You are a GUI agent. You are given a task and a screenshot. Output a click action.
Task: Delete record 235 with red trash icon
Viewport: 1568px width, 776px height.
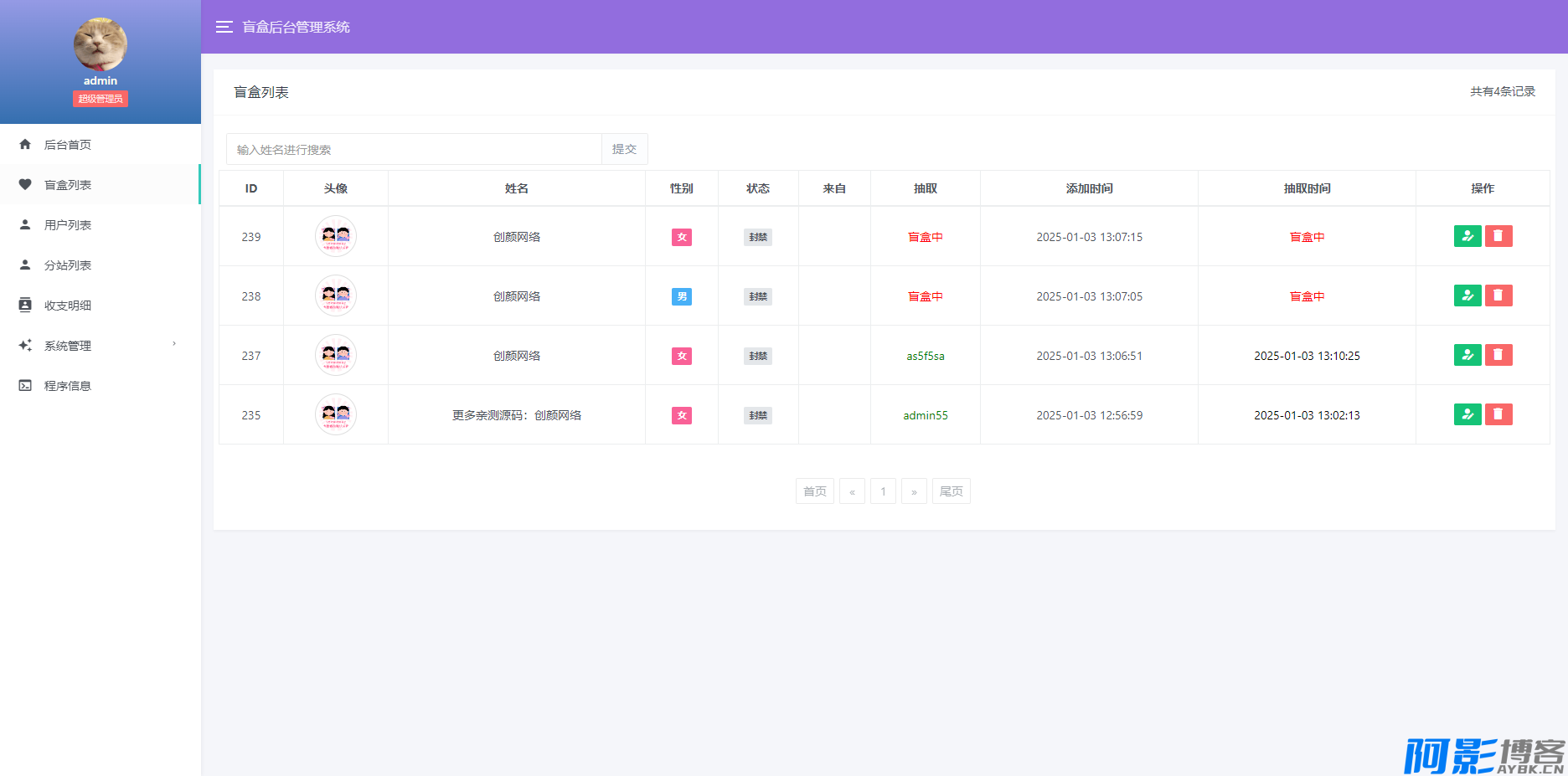pos(1498,414)
